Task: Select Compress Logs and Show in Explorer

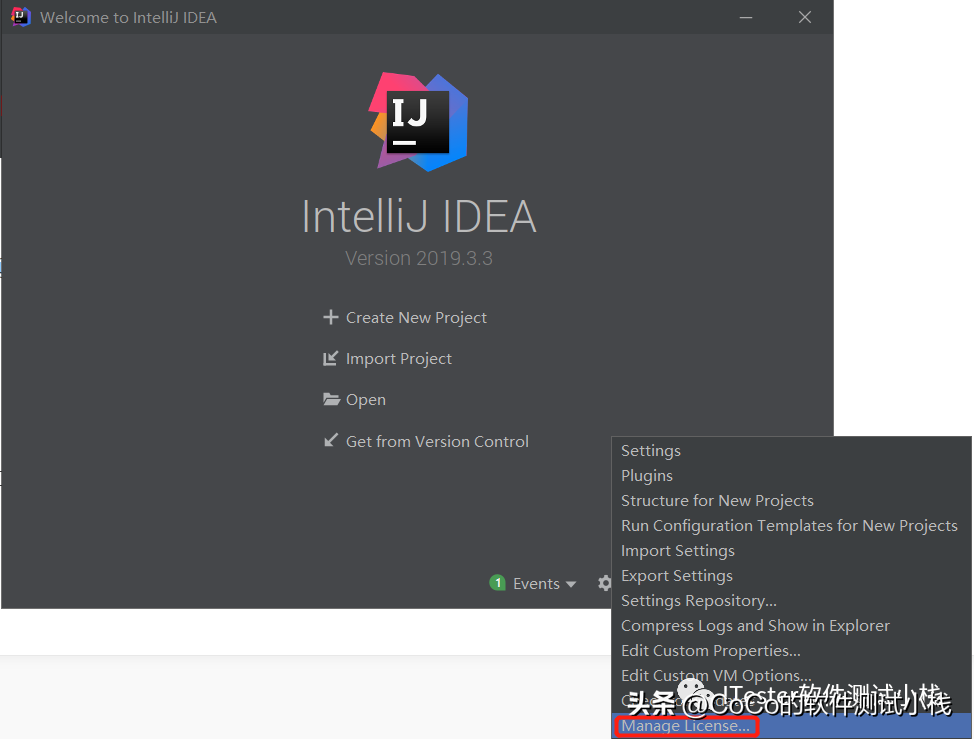Action: point(755,626)
